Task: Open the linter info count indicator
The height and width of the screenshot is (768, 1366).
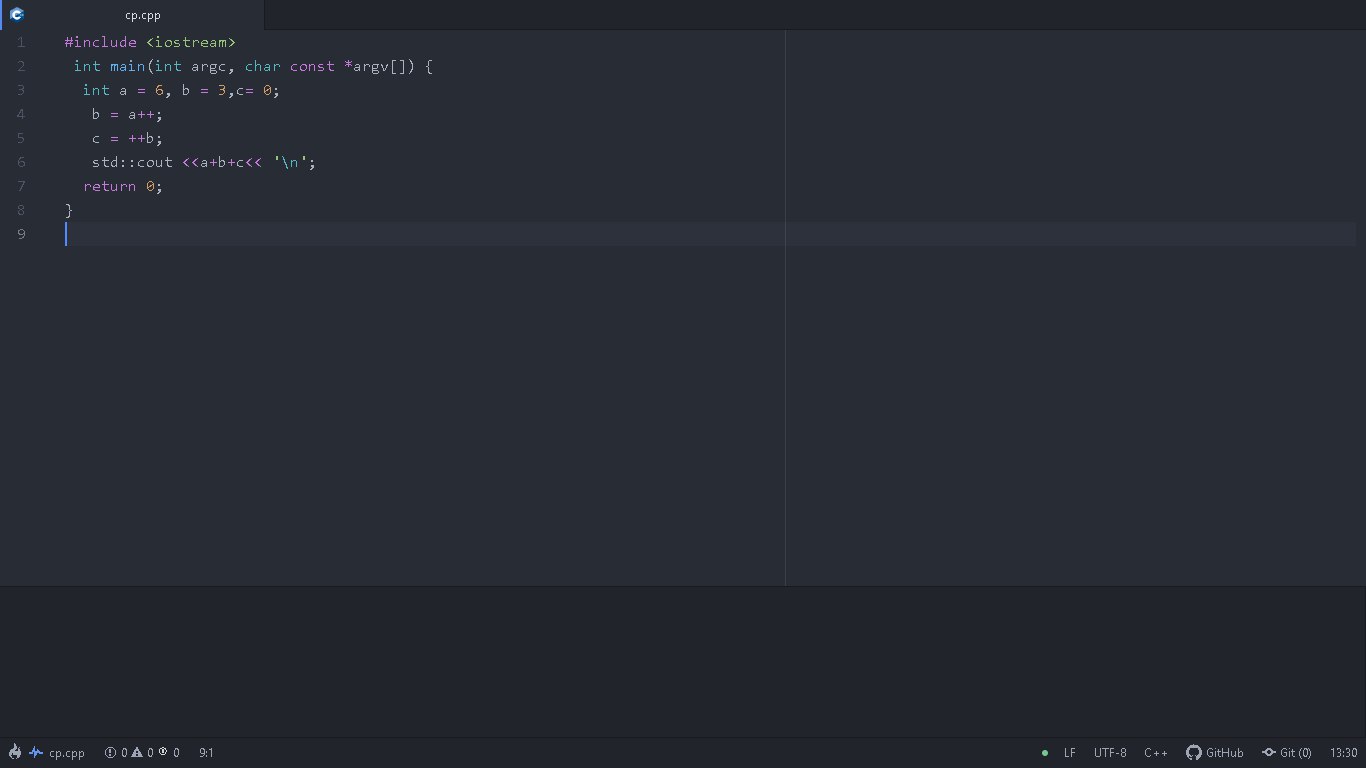Action: pos(169,753)
